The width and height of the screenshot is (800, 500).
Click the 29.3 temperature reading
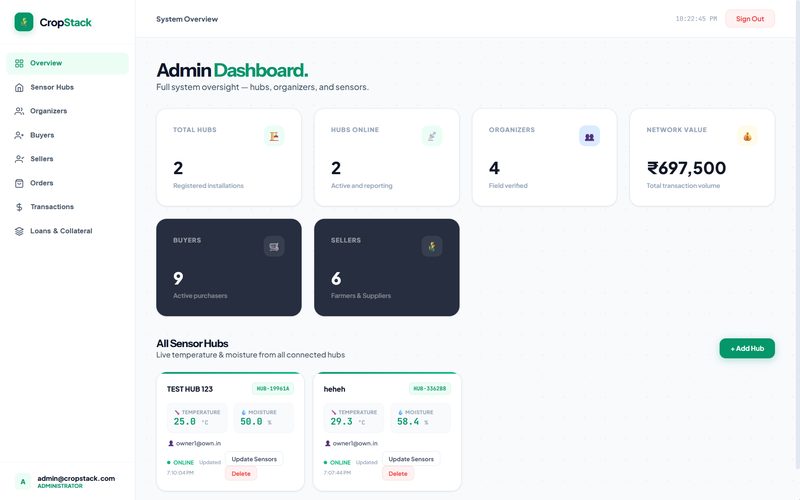point(341,422)
